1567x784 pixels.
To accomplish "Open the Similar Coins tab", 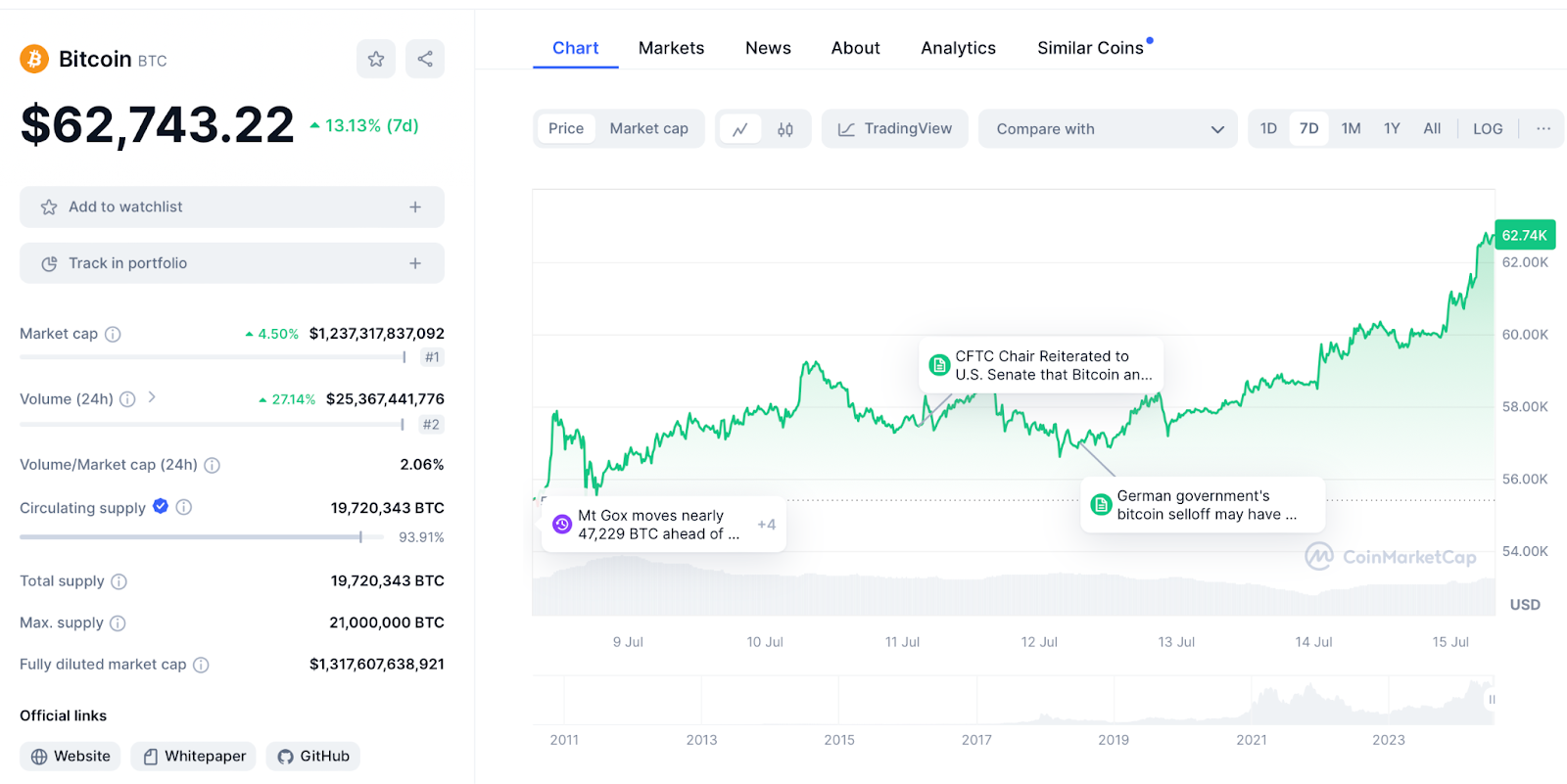I will point(1090,48).
